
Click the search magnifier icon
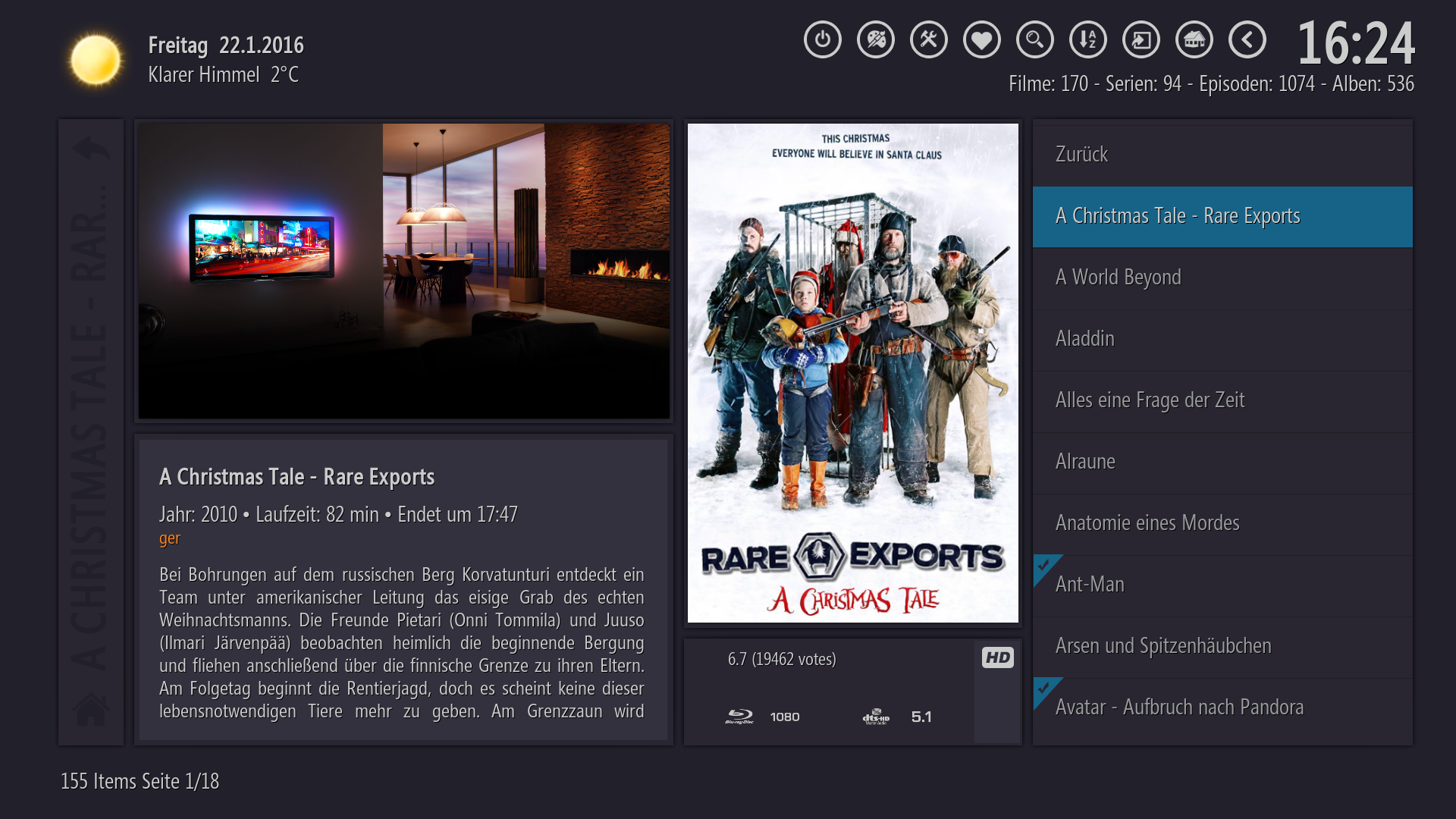pos(1035,39)
